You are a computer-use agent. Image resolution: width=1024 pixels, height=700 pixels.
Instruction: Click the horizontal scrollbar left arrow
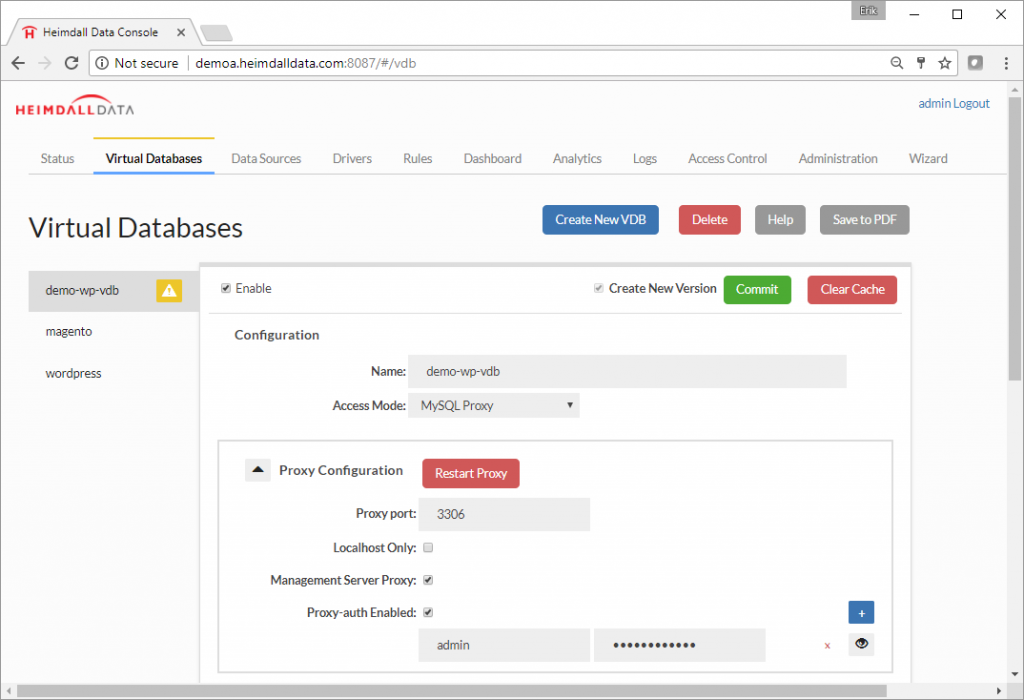click(8, 691)
